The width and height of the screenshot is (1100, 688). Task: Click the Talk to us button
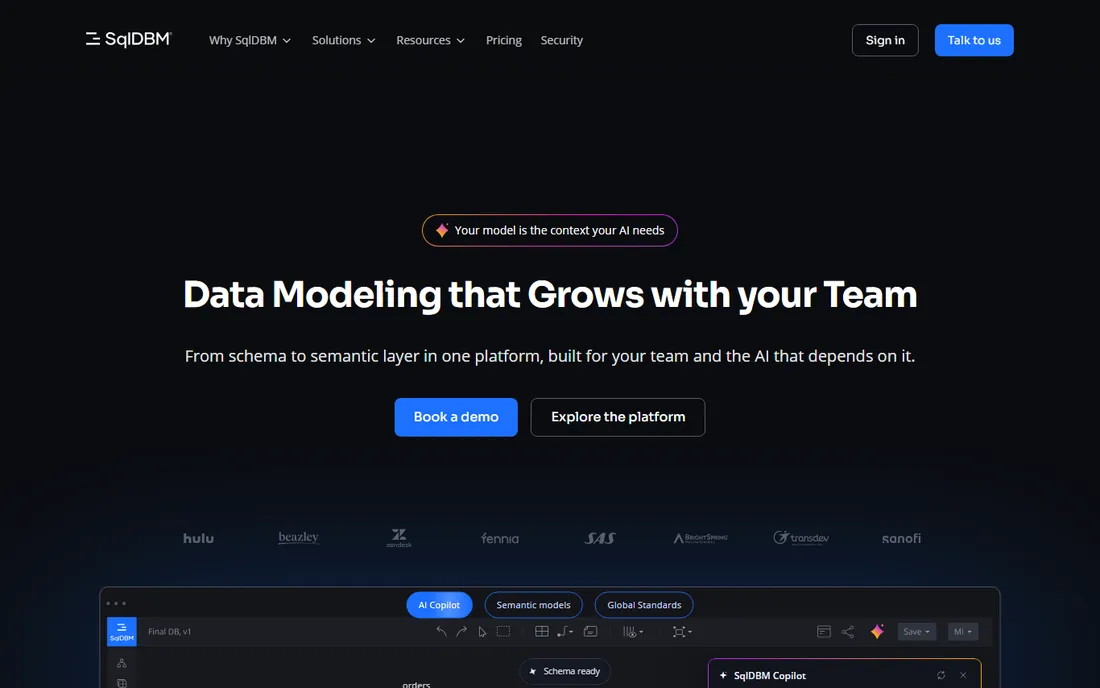click(x=974, y=40)
